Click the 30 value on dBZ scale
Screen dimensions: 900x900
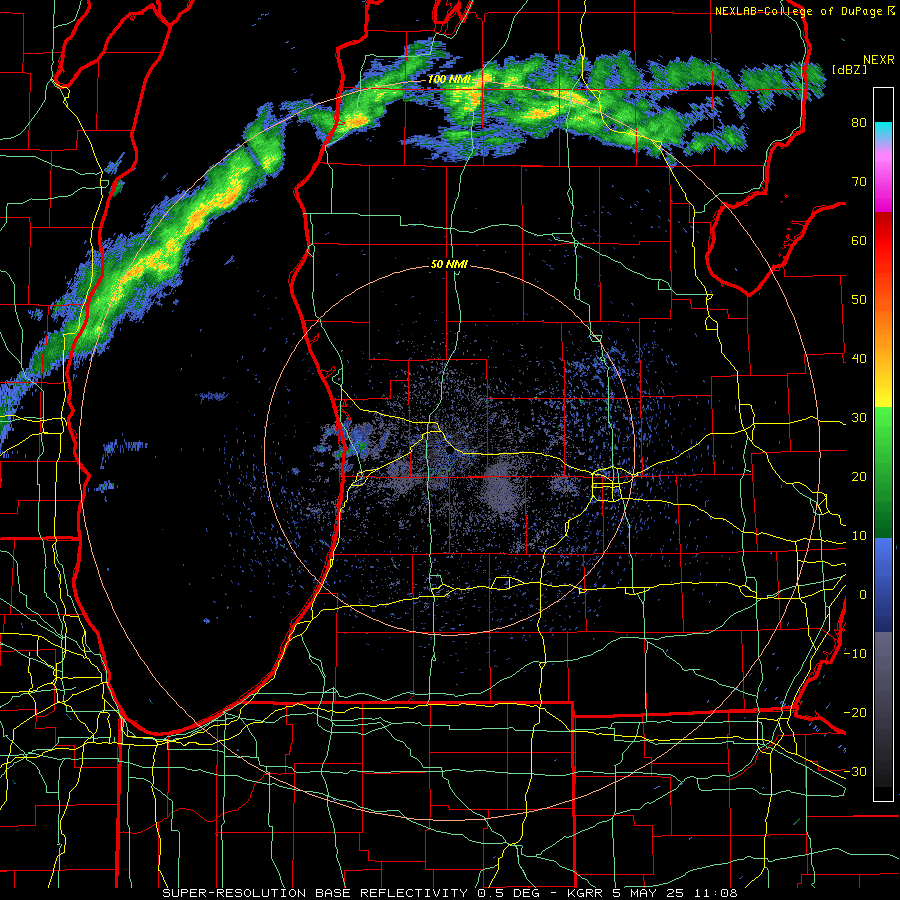click(x=859, y=418)
